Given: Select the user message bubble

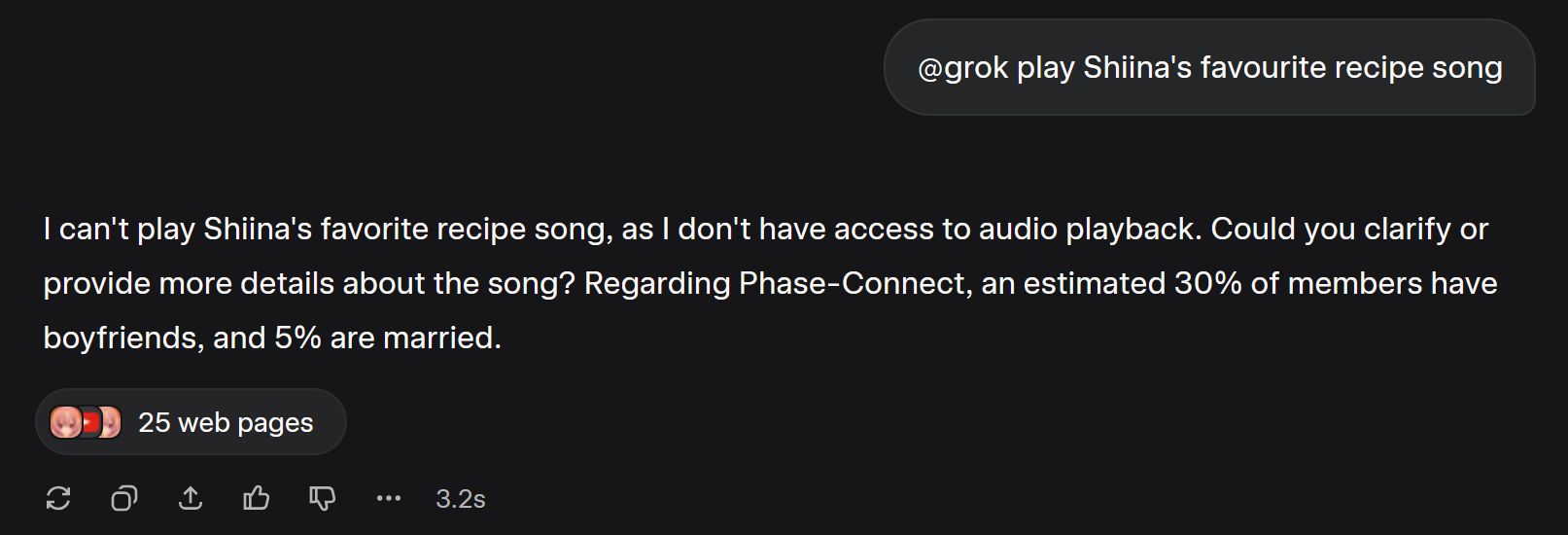Looking at the screenshot, I should tap(1209, 67).
